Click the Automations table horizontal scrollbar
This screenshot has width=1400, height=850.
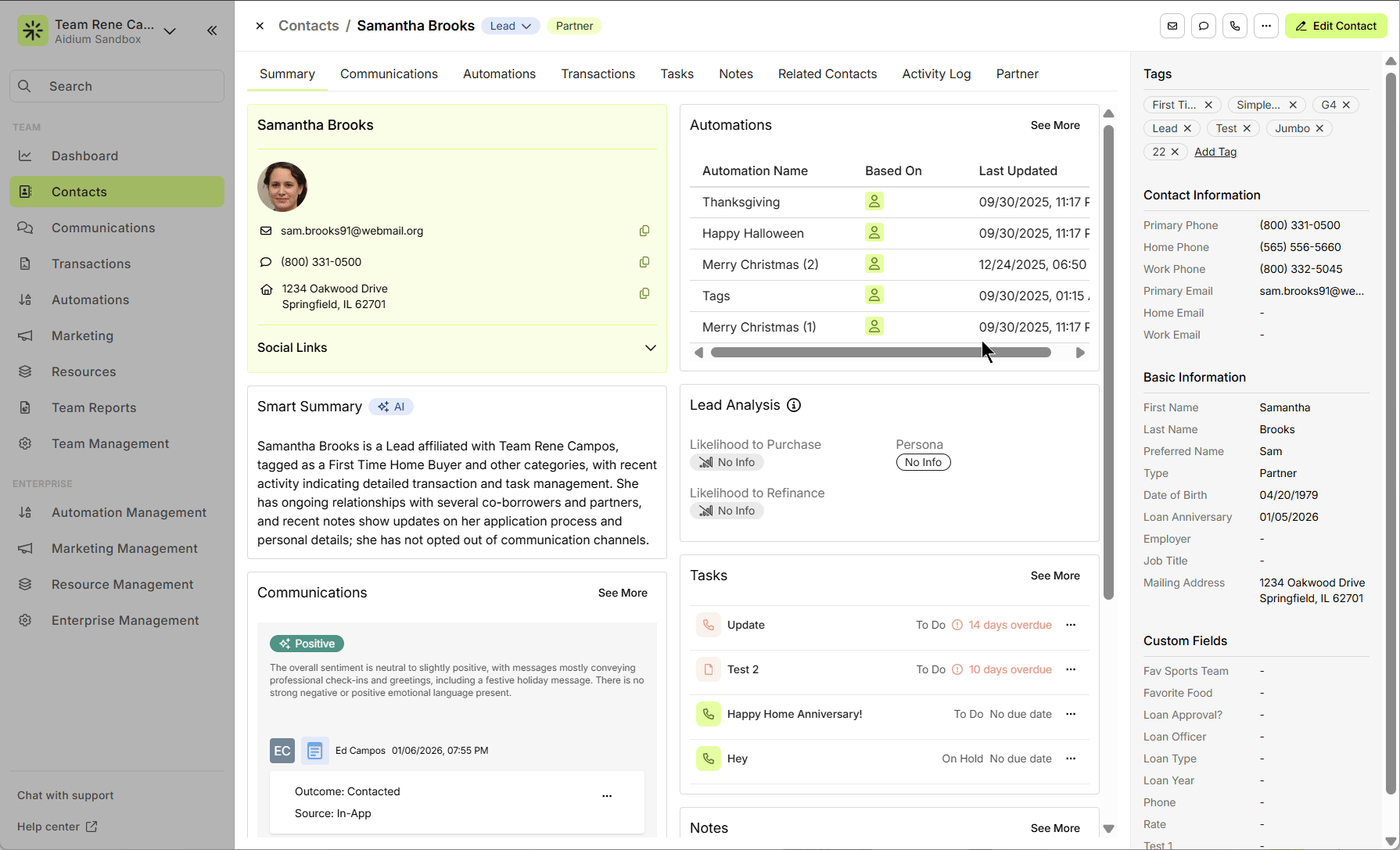click(x=881, y=353)
